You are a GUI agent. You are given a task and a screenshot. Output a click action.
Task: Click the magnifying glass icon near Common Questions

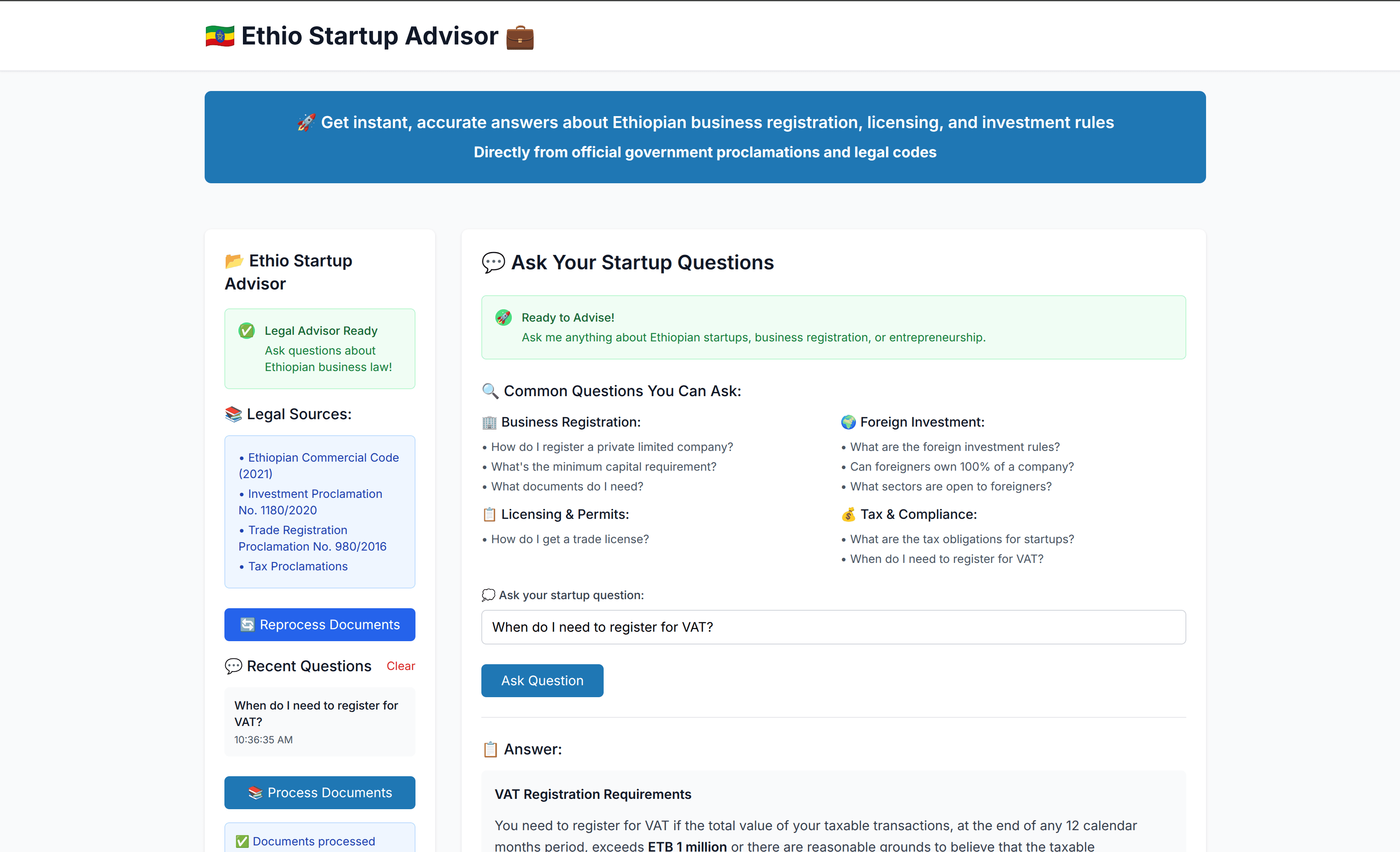pos(490,391)
